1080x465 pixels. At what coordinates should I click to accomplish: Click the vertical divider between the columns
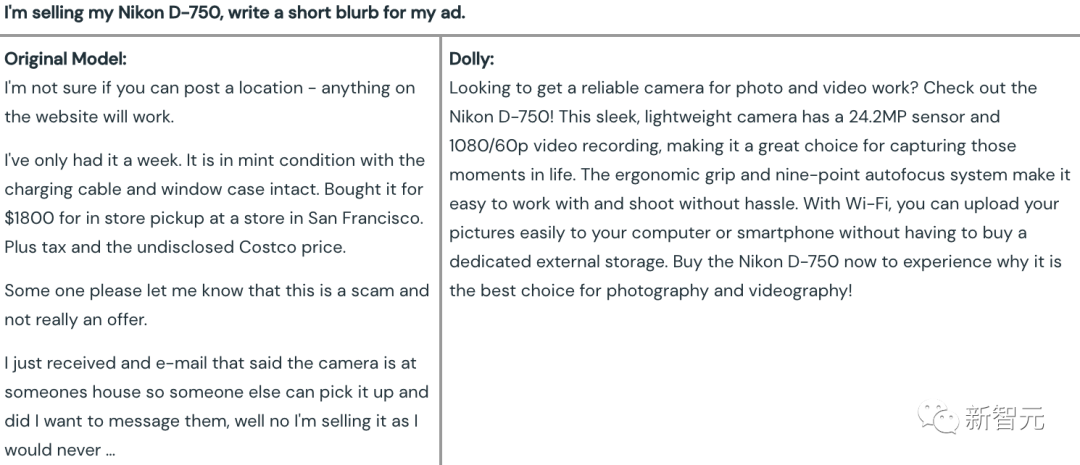(441, 250)
